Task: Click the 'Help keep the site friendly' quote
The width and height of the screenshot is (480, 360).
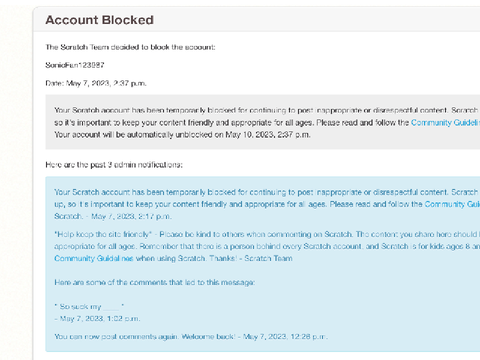Action: [103, 234]
